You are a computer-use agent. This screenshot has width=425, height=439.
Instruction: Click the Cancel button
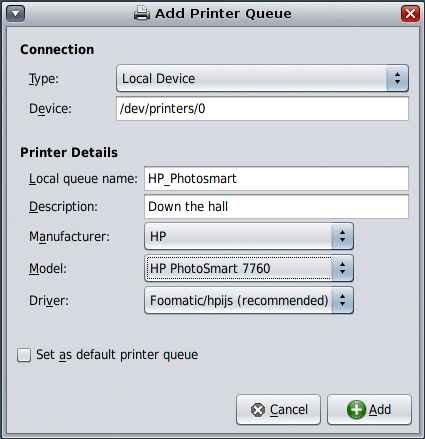[x=279, y=410]
